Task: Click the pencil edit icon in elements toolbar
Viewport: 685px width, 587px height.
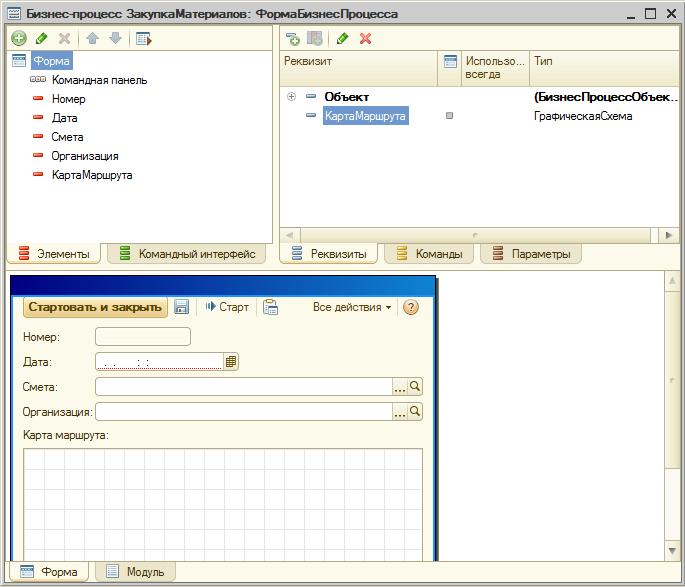Action: [42, 38]
